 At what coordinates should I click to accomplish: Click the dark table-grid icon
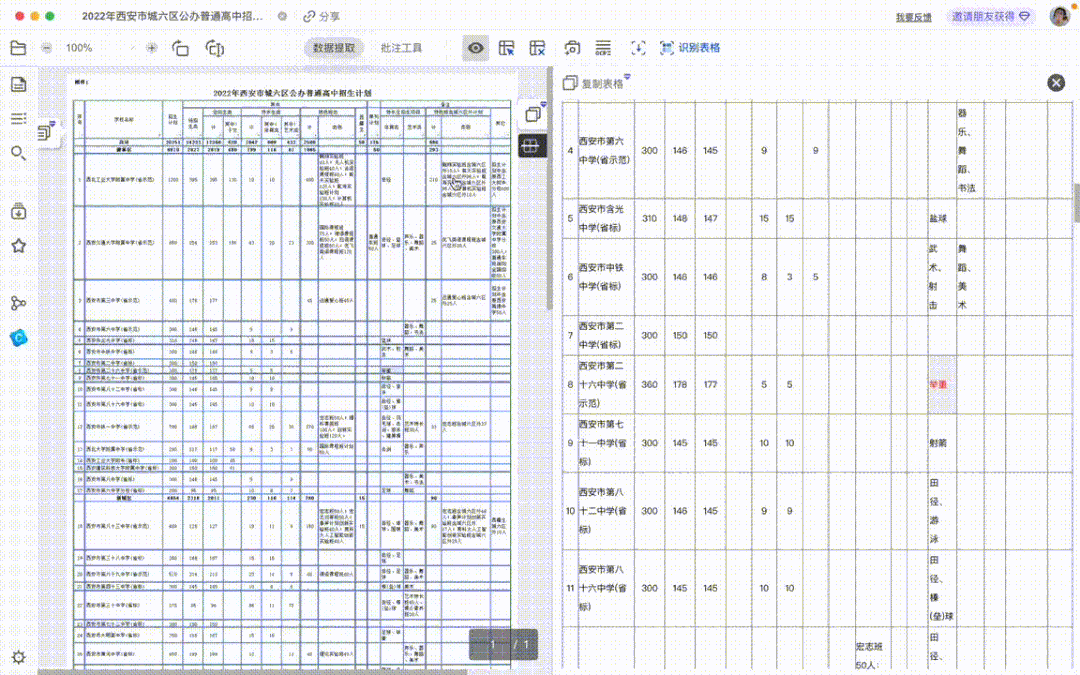point(532,145)
